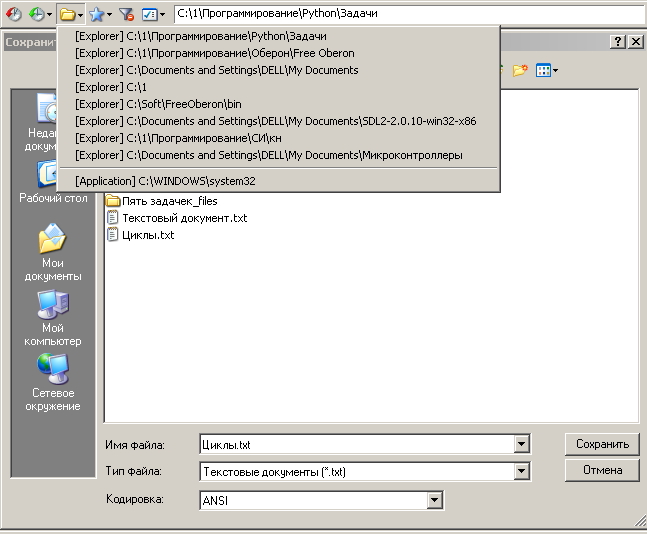The width and height of the screenshot is (647, 534).
Task: Click the Отмена button
Action: pos(602,470)
